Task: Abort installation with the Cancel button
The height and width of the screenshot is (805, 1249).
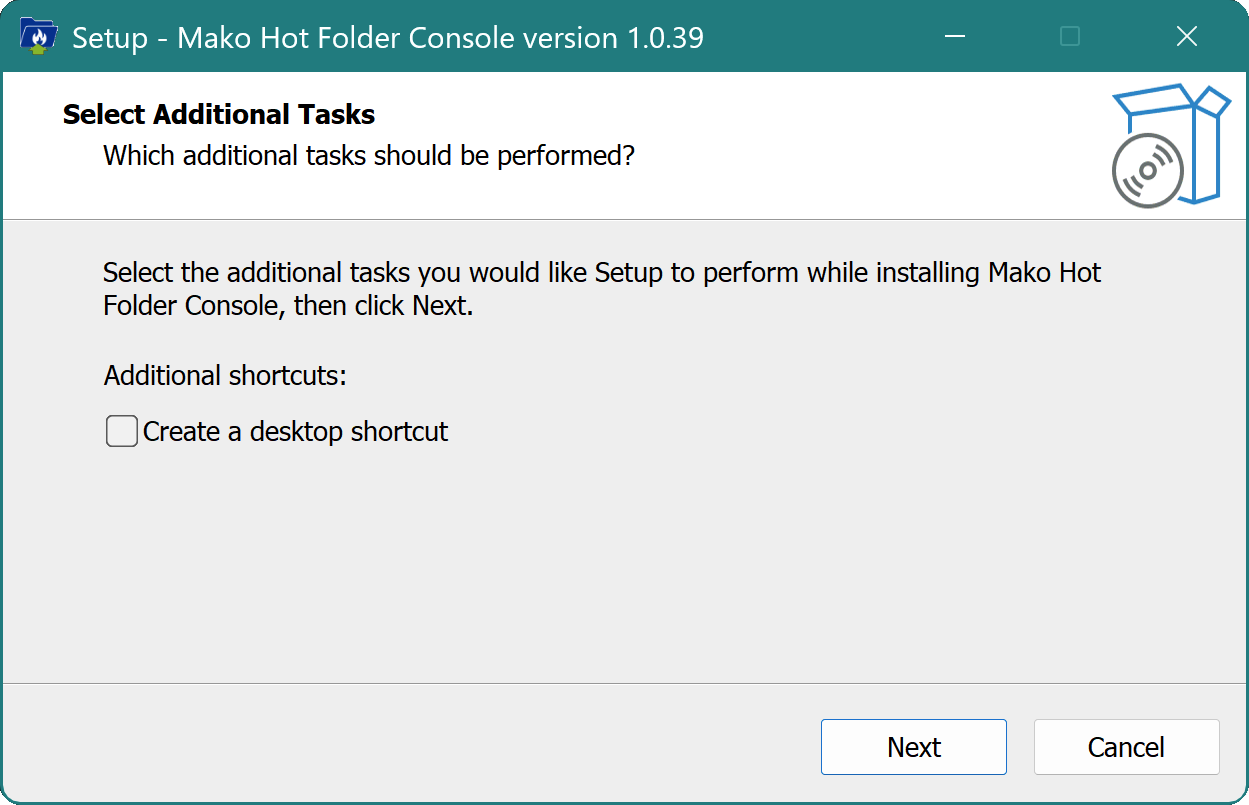Action: [1126, 747]
